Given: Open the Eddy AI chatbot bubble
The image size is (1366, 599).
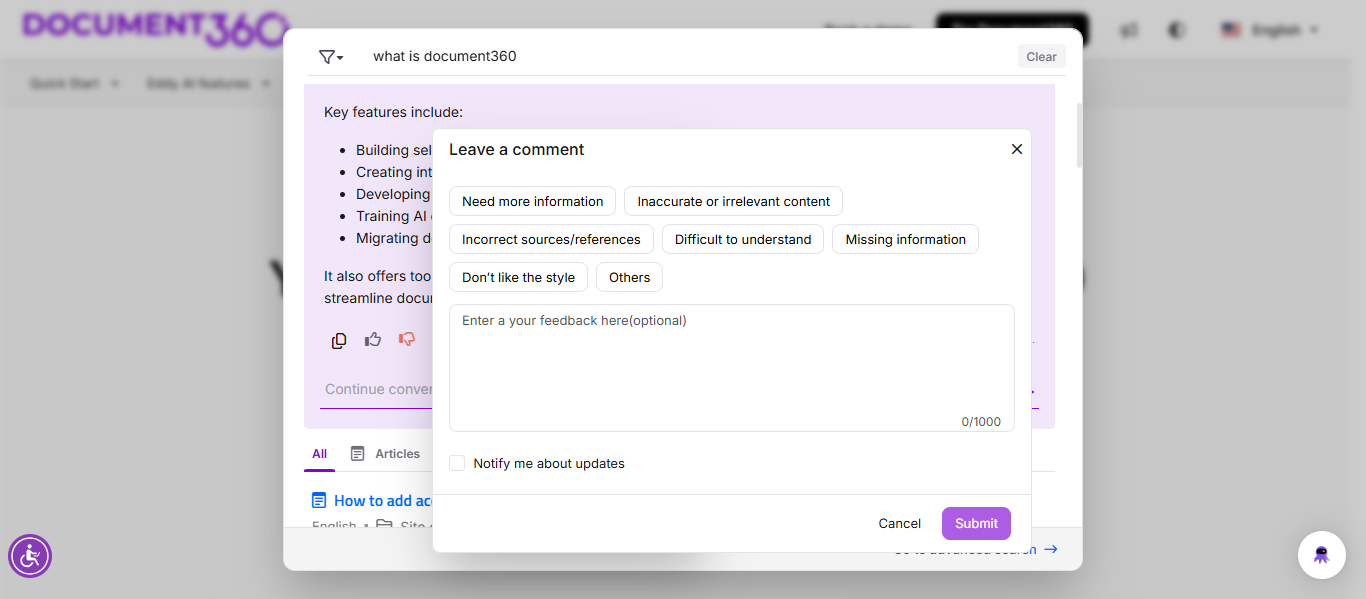Looking at the screenshot, I should [1322, 555].
